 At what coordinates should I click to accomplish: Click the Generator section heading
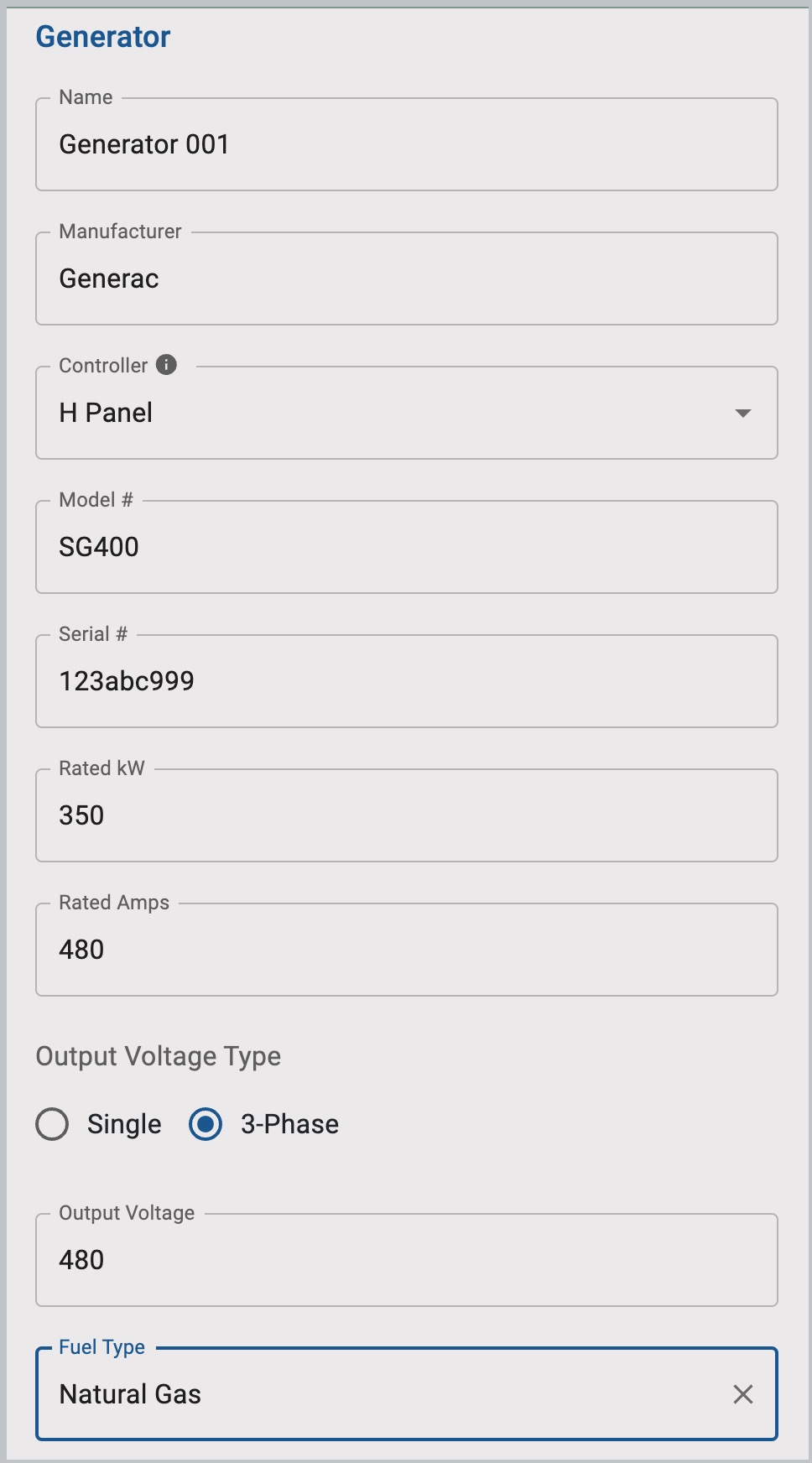coord(103,37)
